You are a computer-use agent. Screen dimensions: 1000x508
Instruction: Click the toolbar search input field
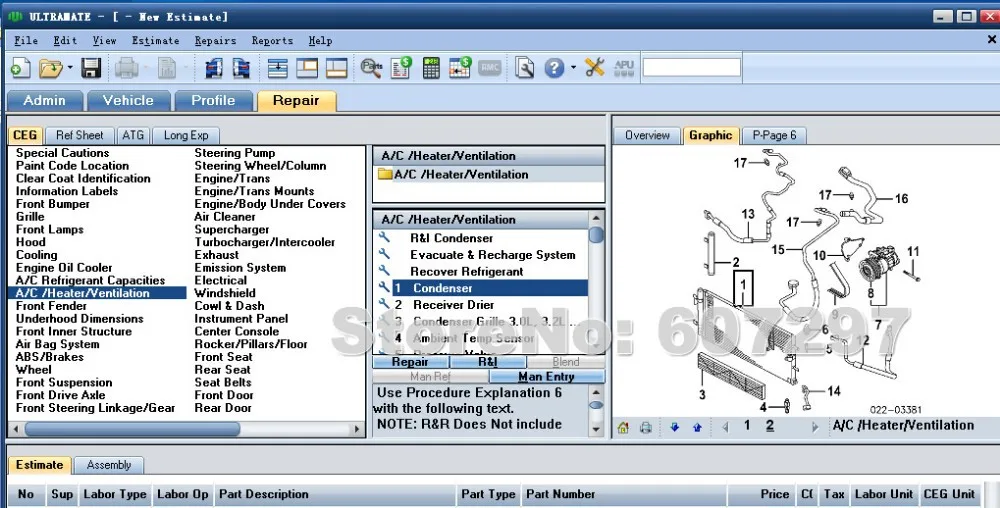(x=691, y=67)
